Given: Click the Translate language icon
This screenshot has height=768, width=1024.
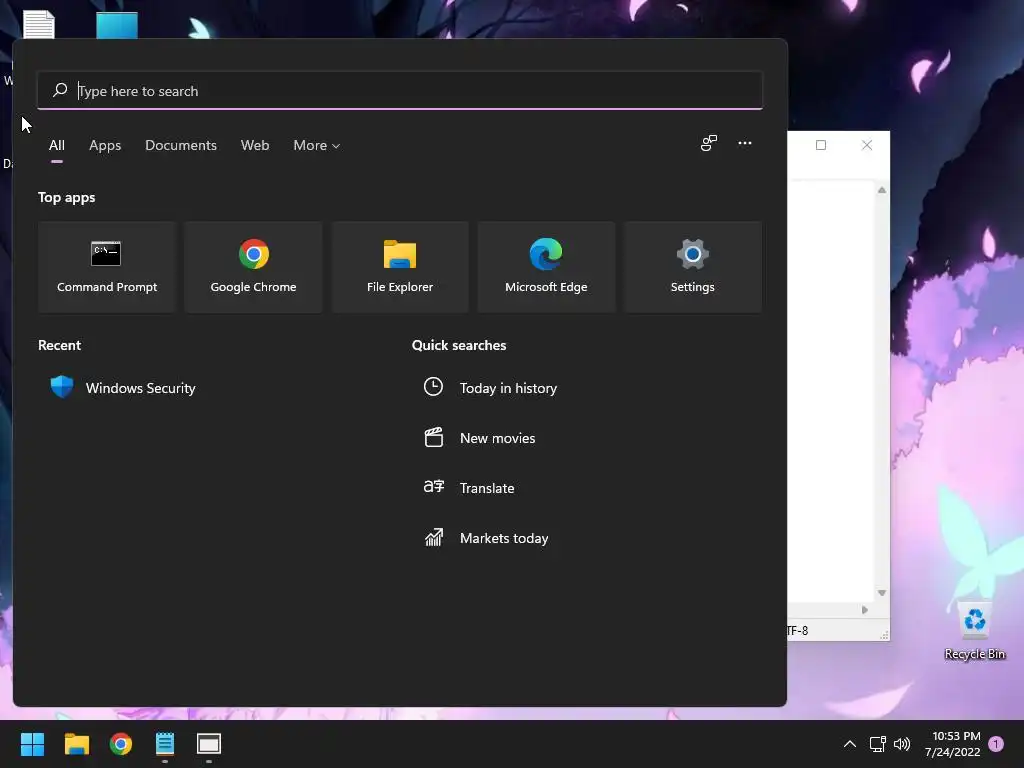Looking at the screenshot, I should point(434,487).
